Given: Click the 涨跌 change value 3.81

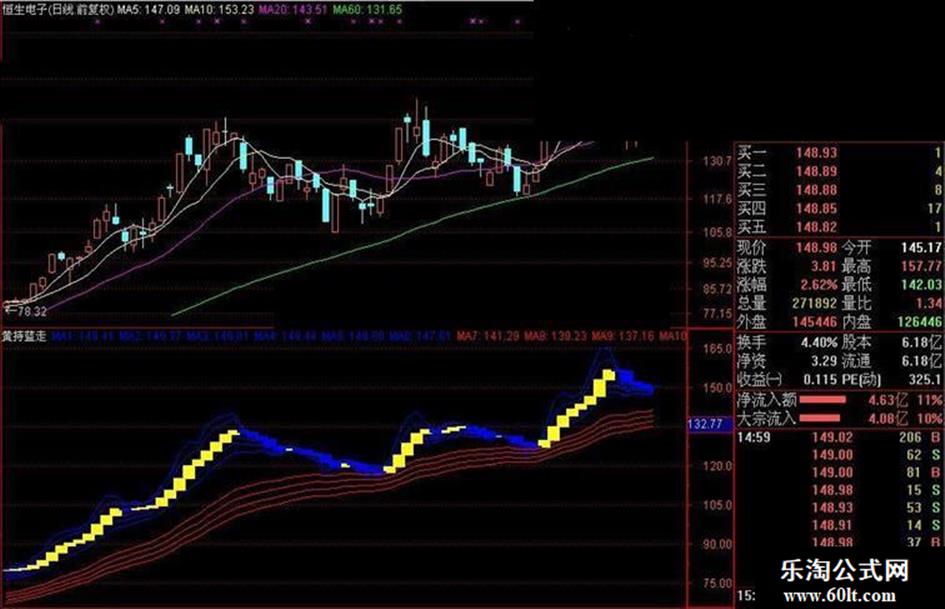Looking at the screenshot, I should [823, 266].
